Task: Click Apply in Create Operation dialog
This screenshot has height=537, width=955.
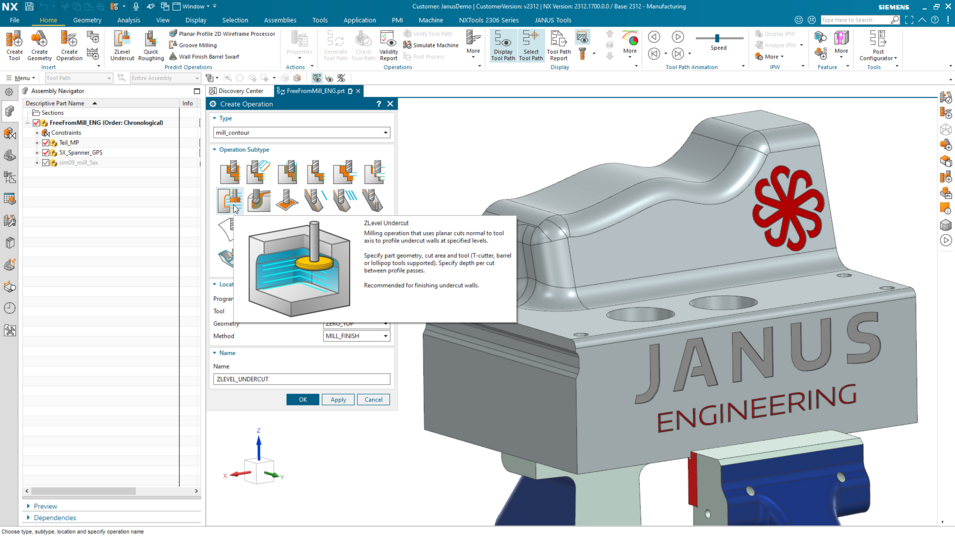Action: pyautogui.click(x=338, y=400)
